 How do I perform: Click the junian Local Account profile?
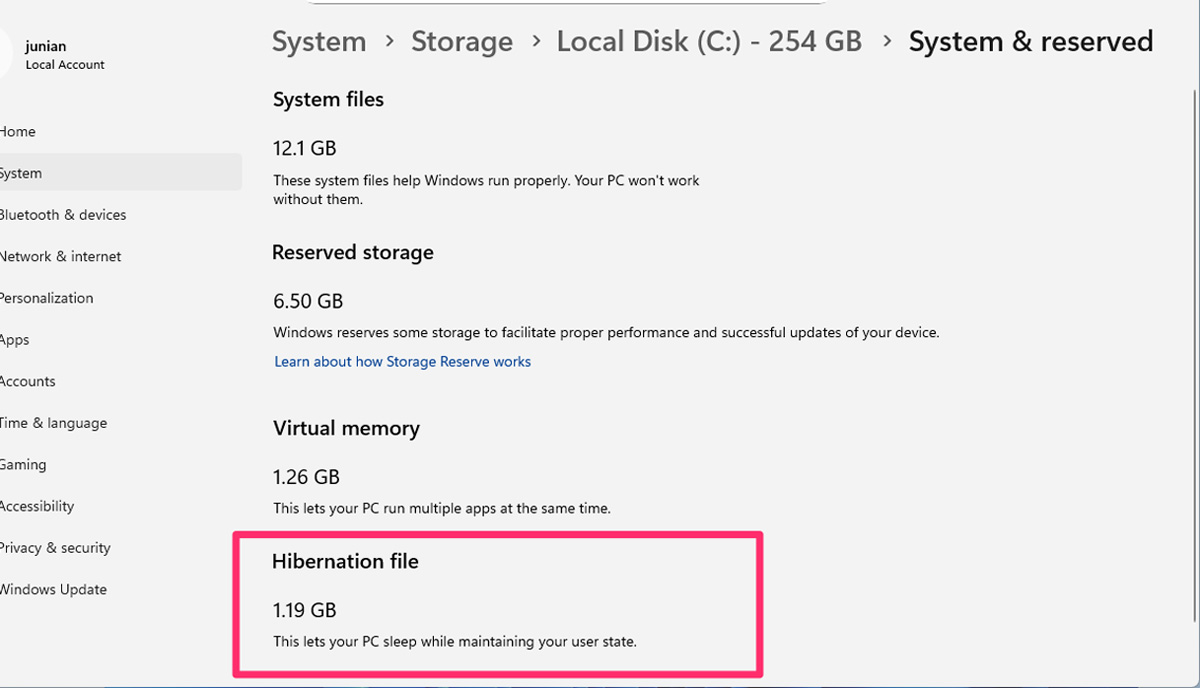(64, 55)
